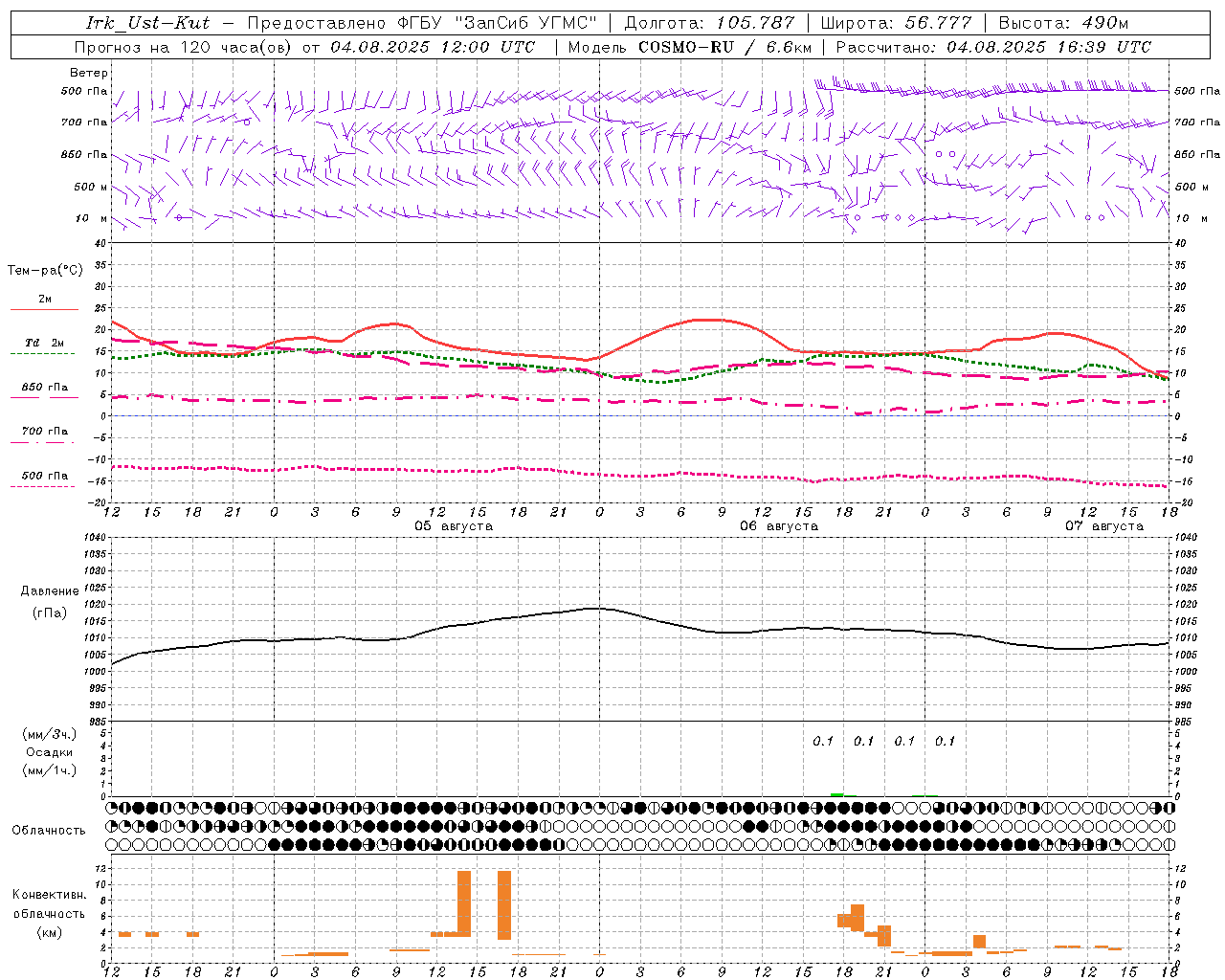Click the latitude value Широта: 56.777
The width and height of the screenshot is (1225, 980).
897,23
